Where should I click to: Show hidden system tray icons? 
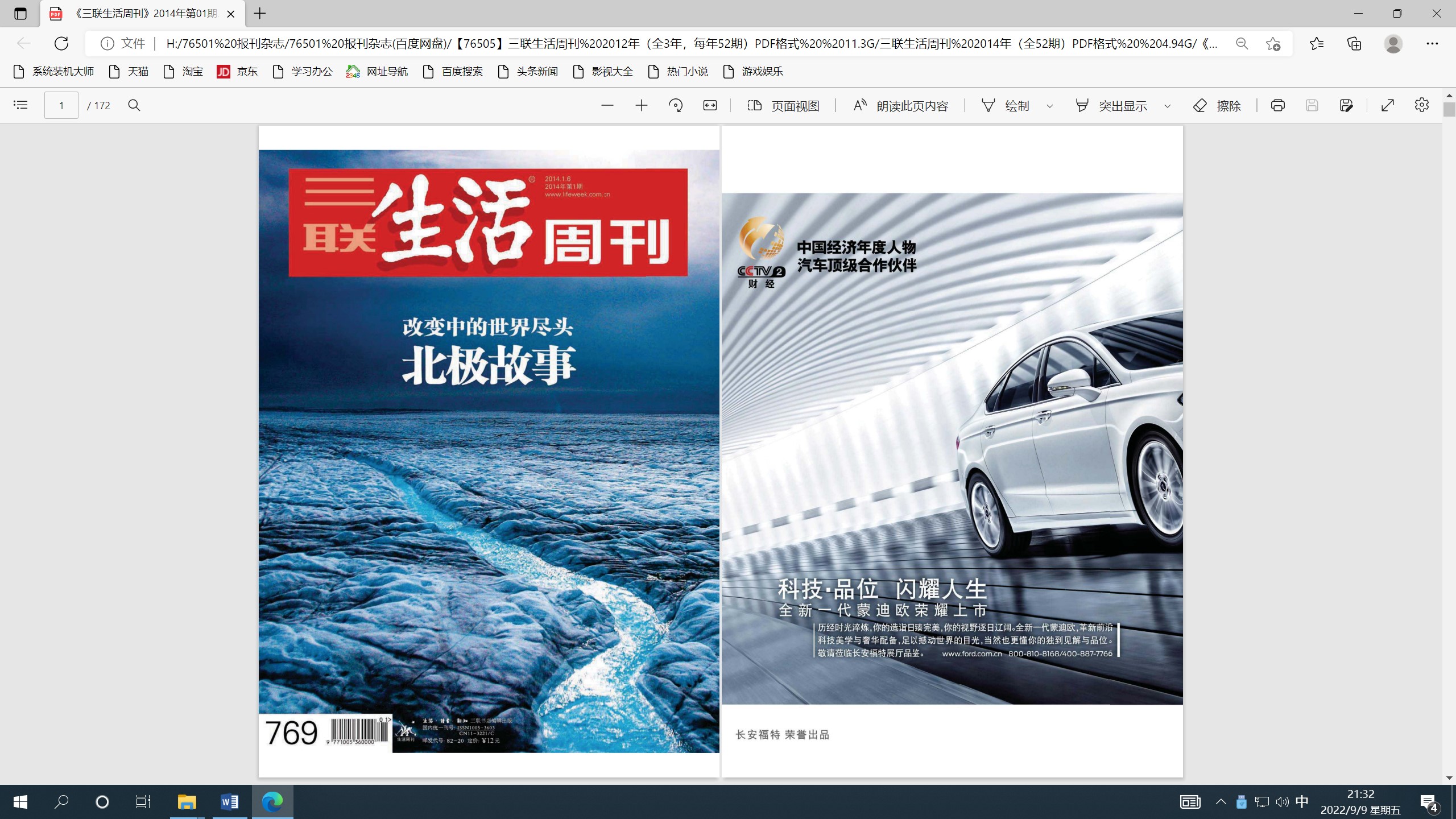1221,802
